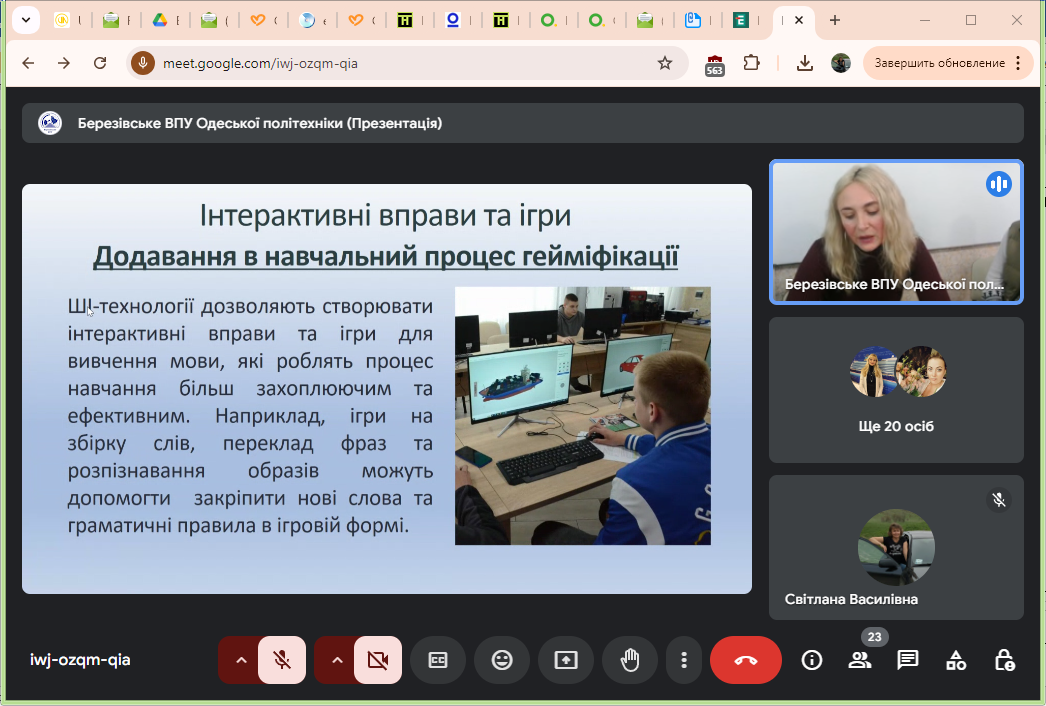This screenshot has width=1046, height=706.
Task: Open the meeting details info icon
Action: click(812, 660)
